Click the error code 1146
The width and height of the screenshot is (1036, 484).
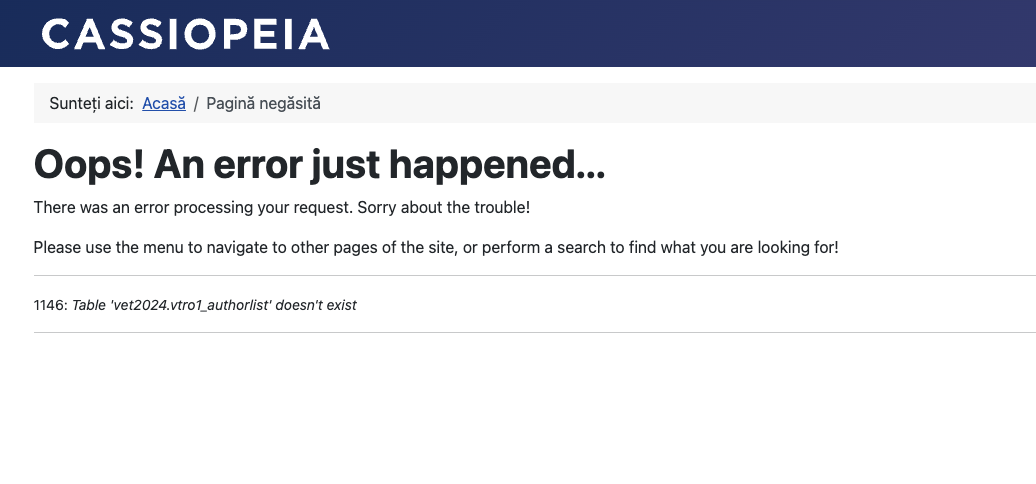coord(49,305)
